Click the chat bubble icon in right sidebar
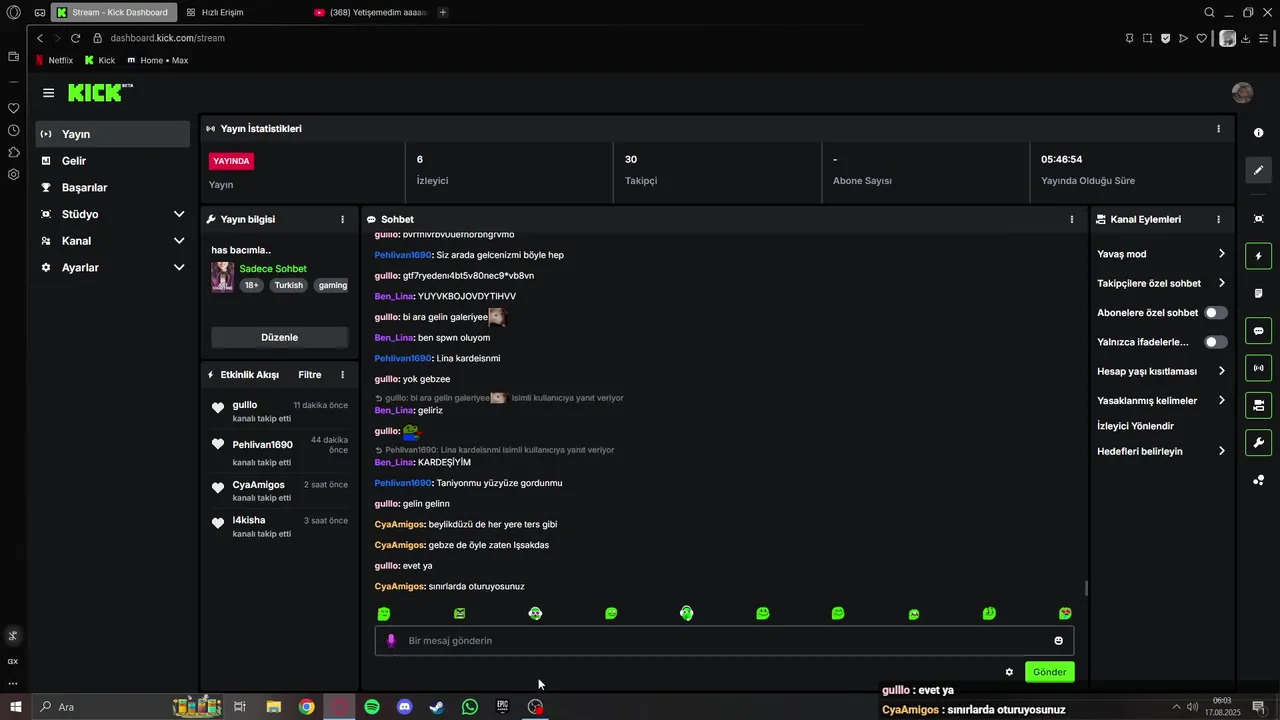Image resolution: width=1280 pixels, height=720 pixels. point(1258,331)
